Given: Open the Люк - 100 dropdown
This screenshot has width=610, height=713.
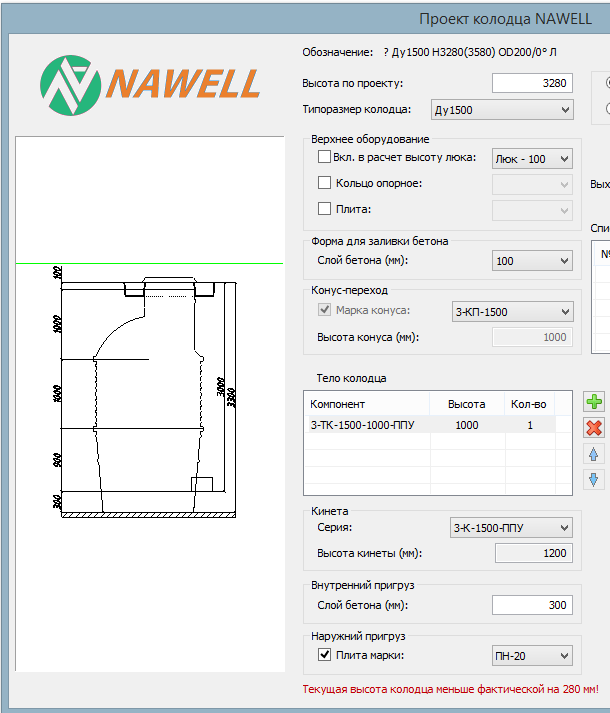Looking at the screenshot, I should pyautogui.click(x=532, y=159).
